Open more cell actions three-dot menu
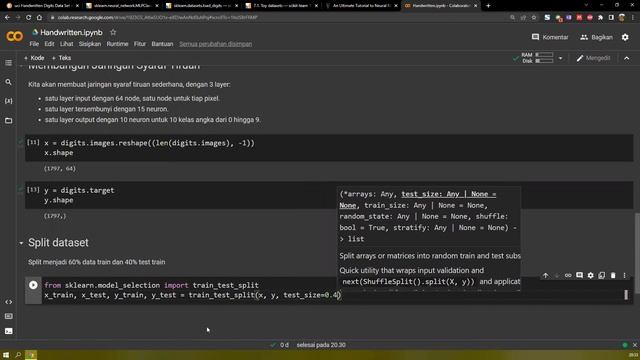The height and width of the screenshot is (360, 640). point(624,276)
